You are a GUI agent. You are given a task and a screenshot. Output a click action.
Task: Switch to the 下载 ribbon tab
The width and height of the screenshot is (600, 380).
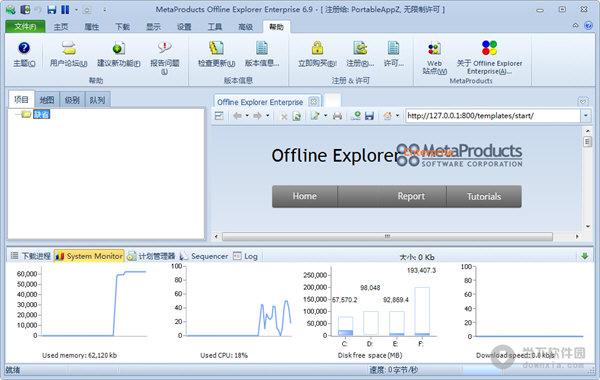[x=122, y=27]
